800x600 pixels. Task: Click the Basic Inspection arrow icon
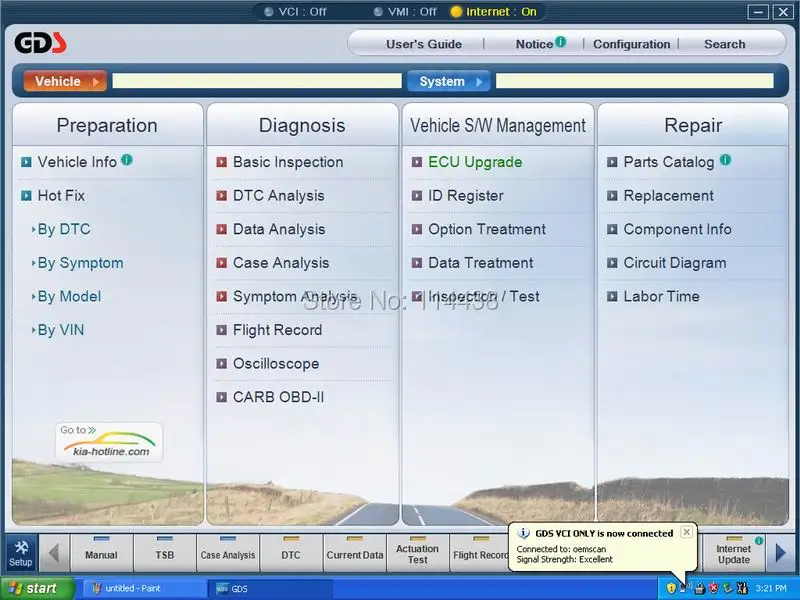point(221,162)
